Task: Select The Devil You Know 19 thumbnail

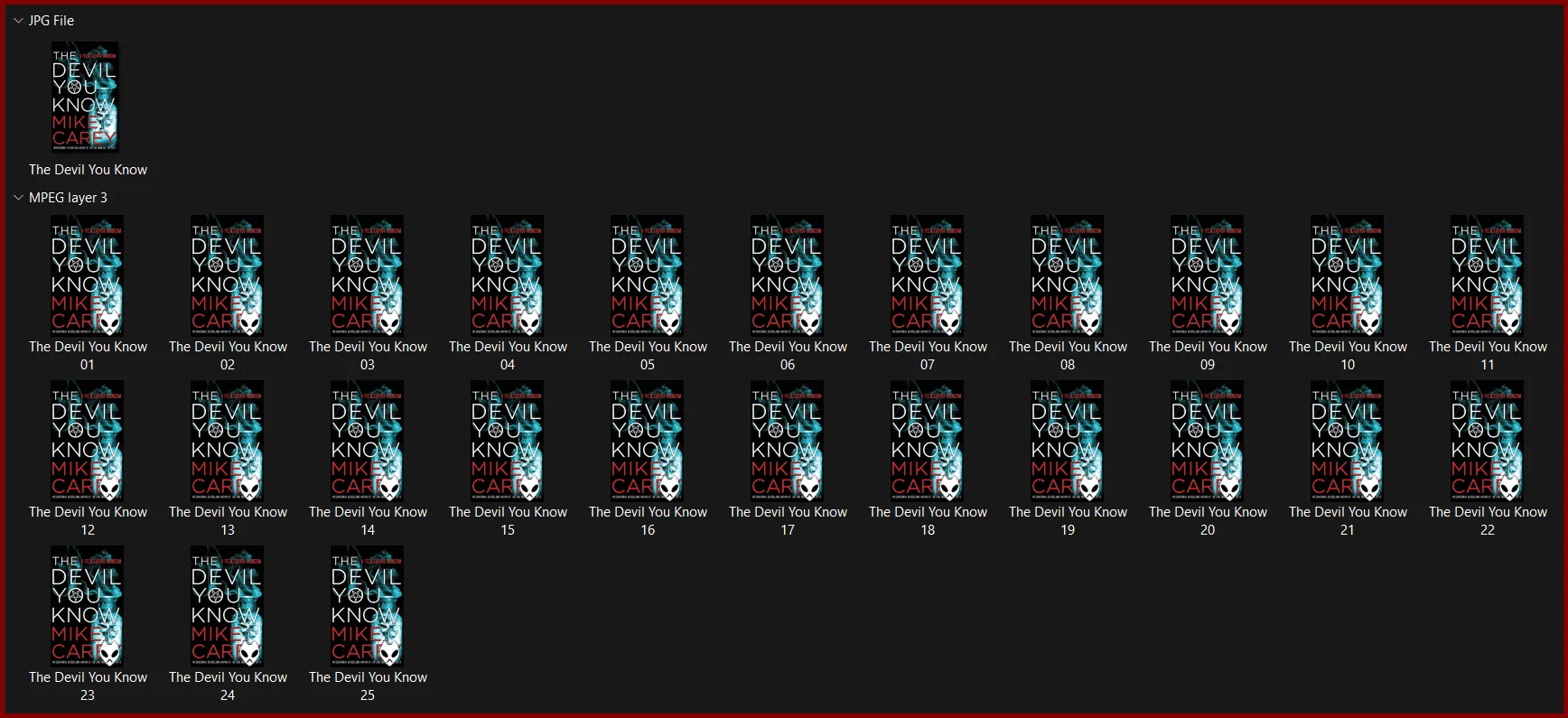Action: [x=1067, y=441]
